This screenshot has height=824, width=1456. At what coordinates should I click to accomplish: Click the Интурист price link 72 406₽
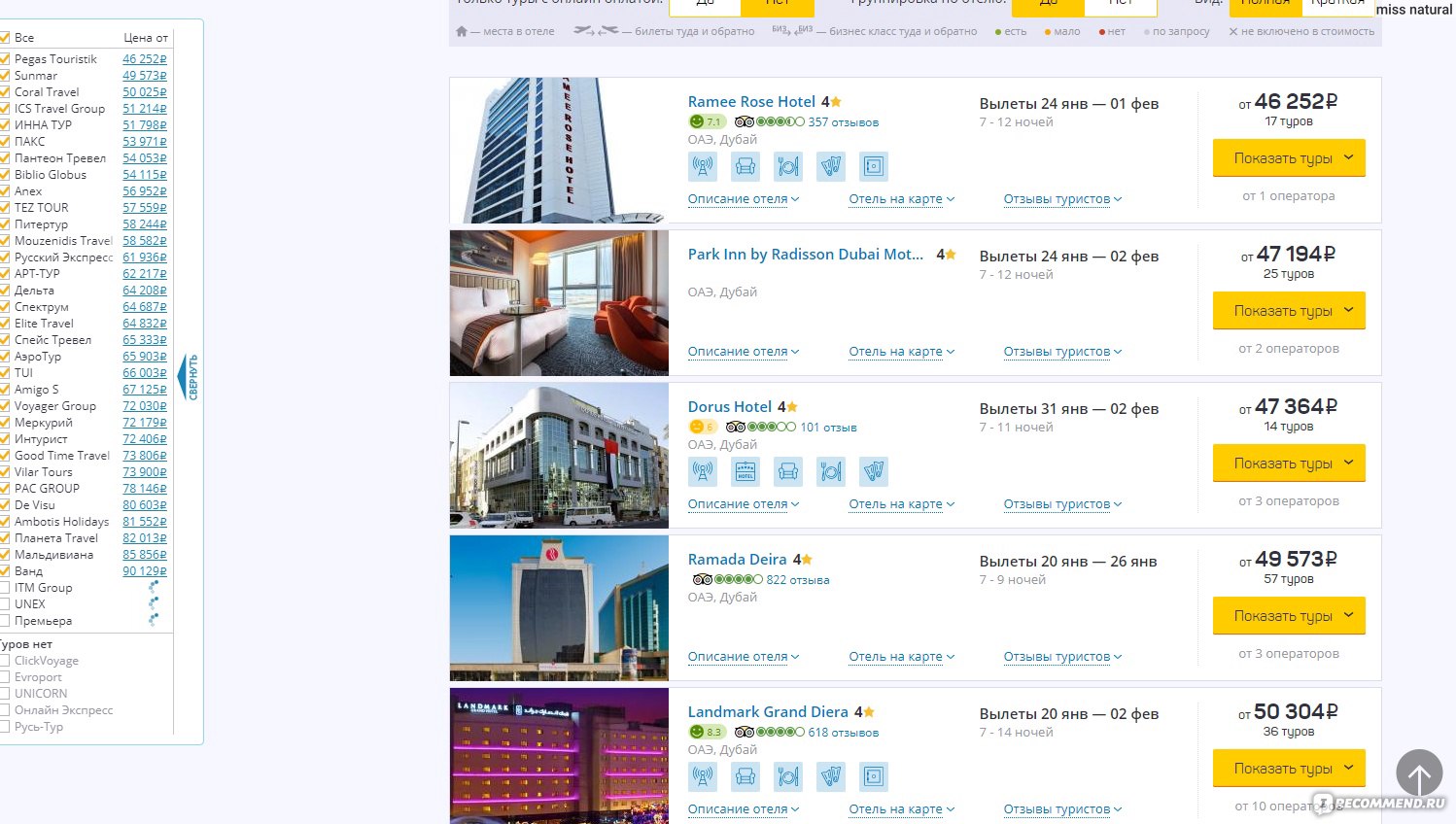coord(145,438)
